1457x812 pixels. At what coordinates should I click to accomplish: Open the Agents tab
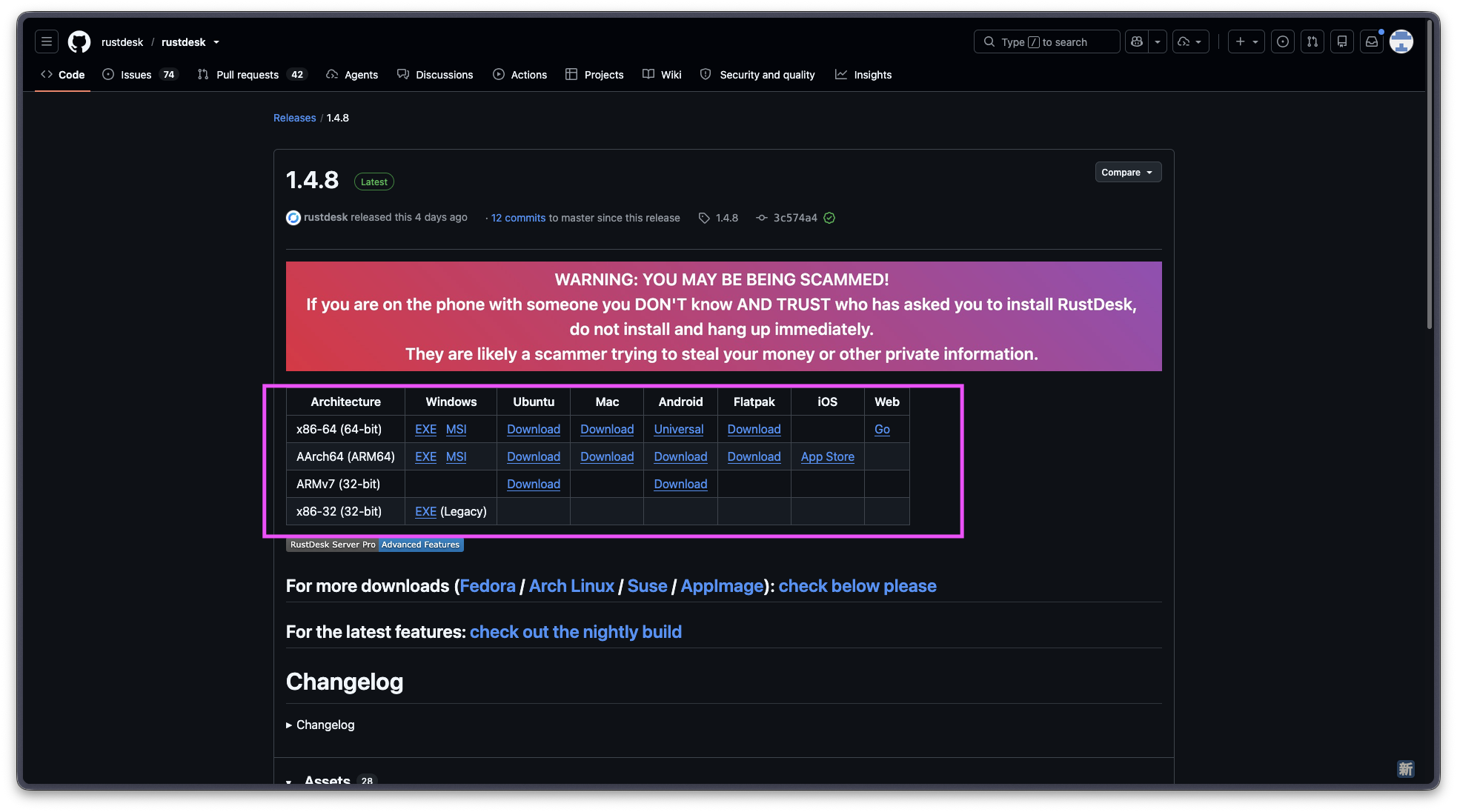point(352,75)
